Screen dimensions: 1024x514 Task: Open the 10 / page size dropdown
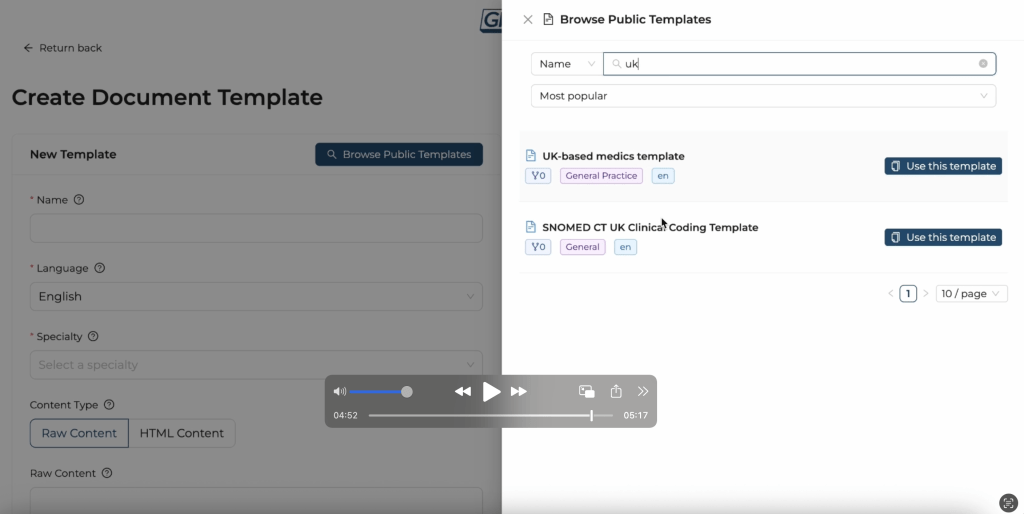[971, 294]
